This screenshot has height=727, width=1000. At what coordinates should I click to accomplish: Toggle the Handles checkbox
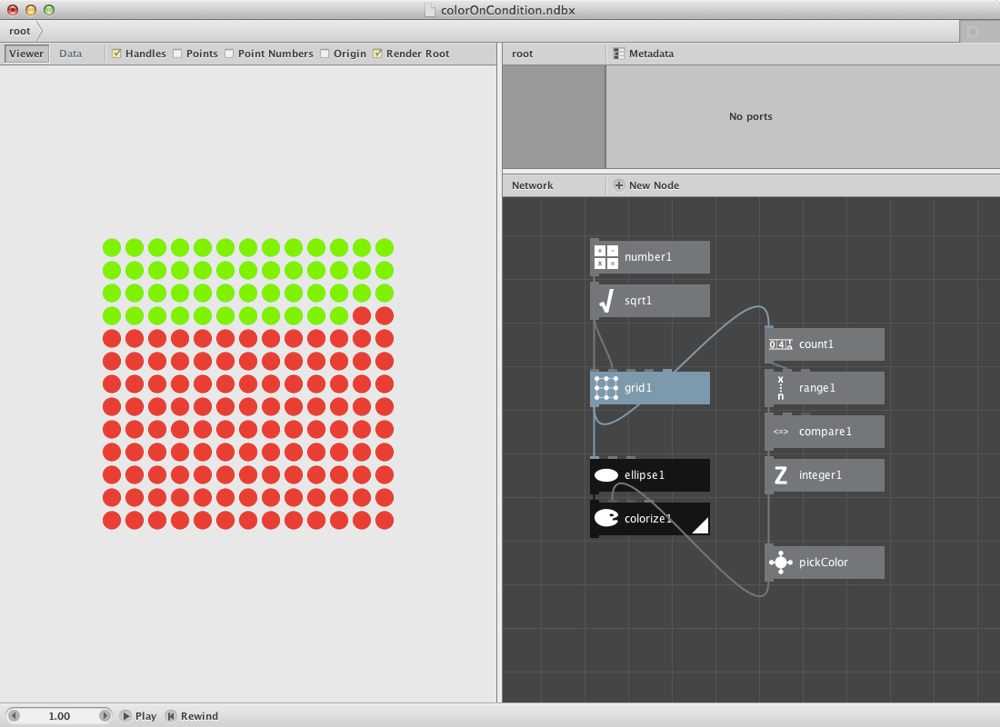(117, 54)
